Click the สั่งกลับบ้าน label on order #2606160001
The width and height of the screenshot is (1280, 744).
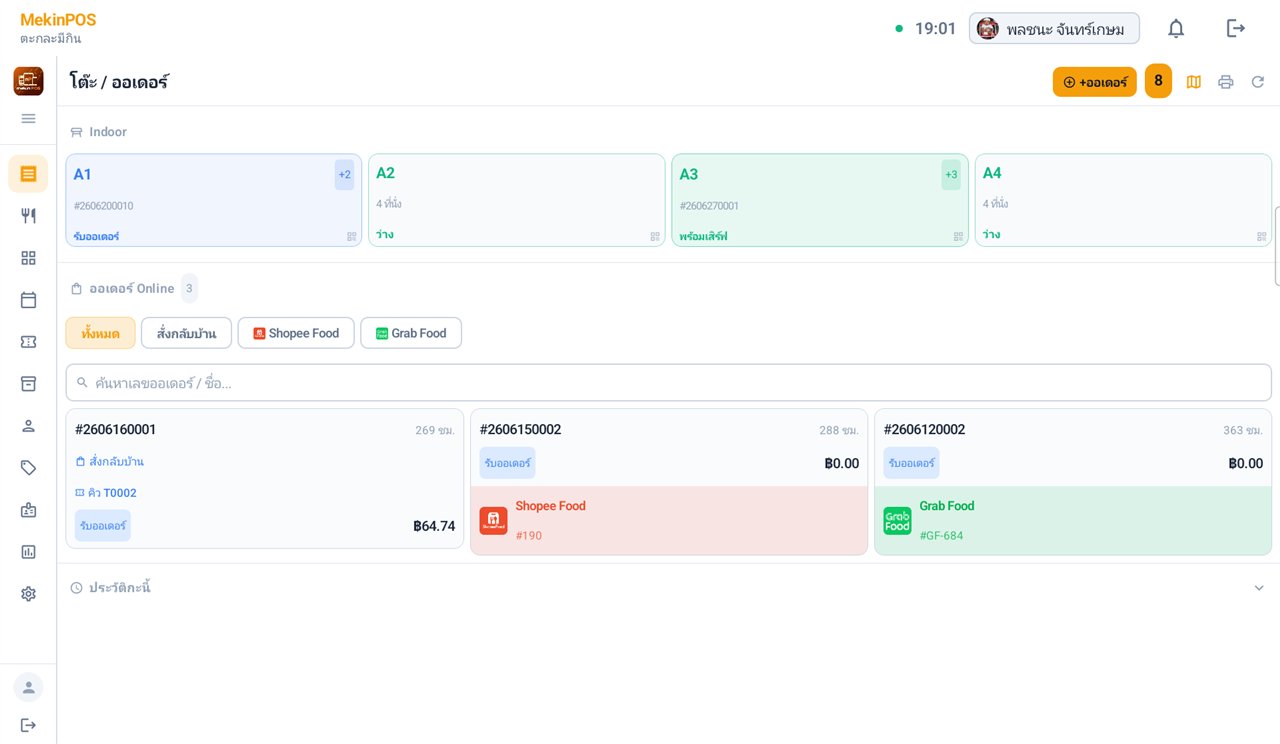116,462
